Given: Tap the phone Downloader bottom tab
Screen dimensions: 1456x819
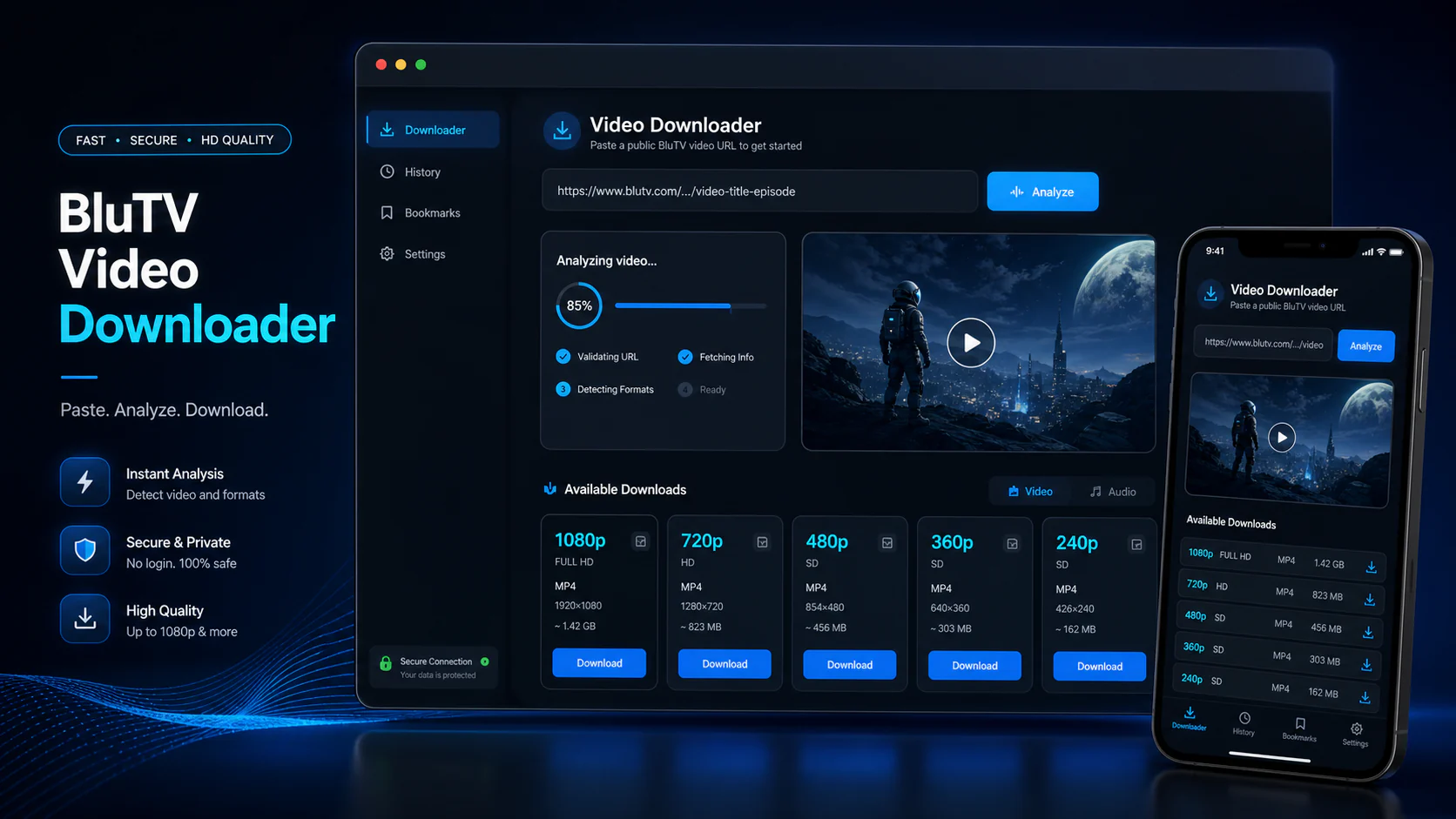Looking at the screenshot, I should coord(1190,718).
